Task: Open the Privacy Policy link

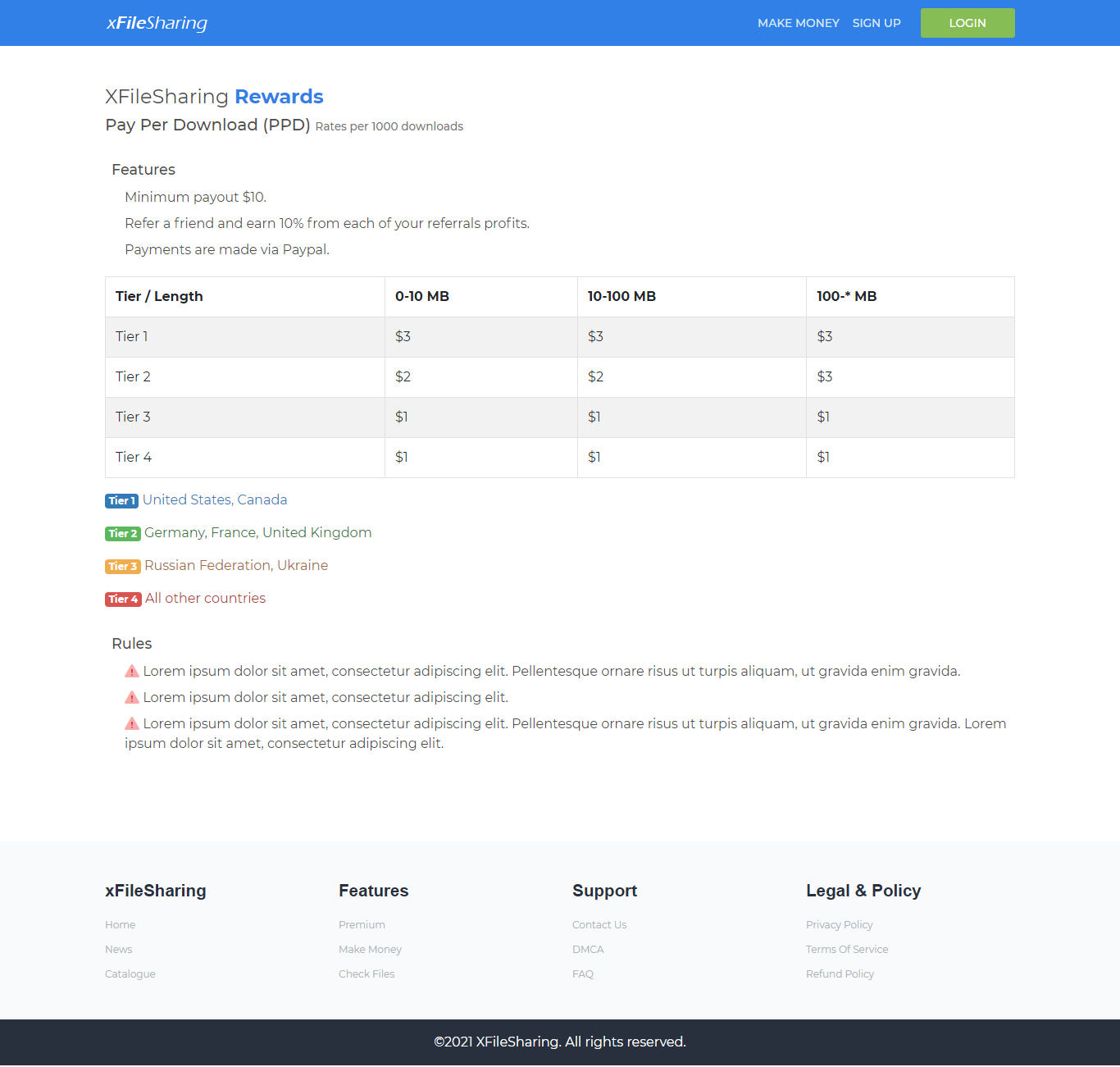Action: pos(840,924)
